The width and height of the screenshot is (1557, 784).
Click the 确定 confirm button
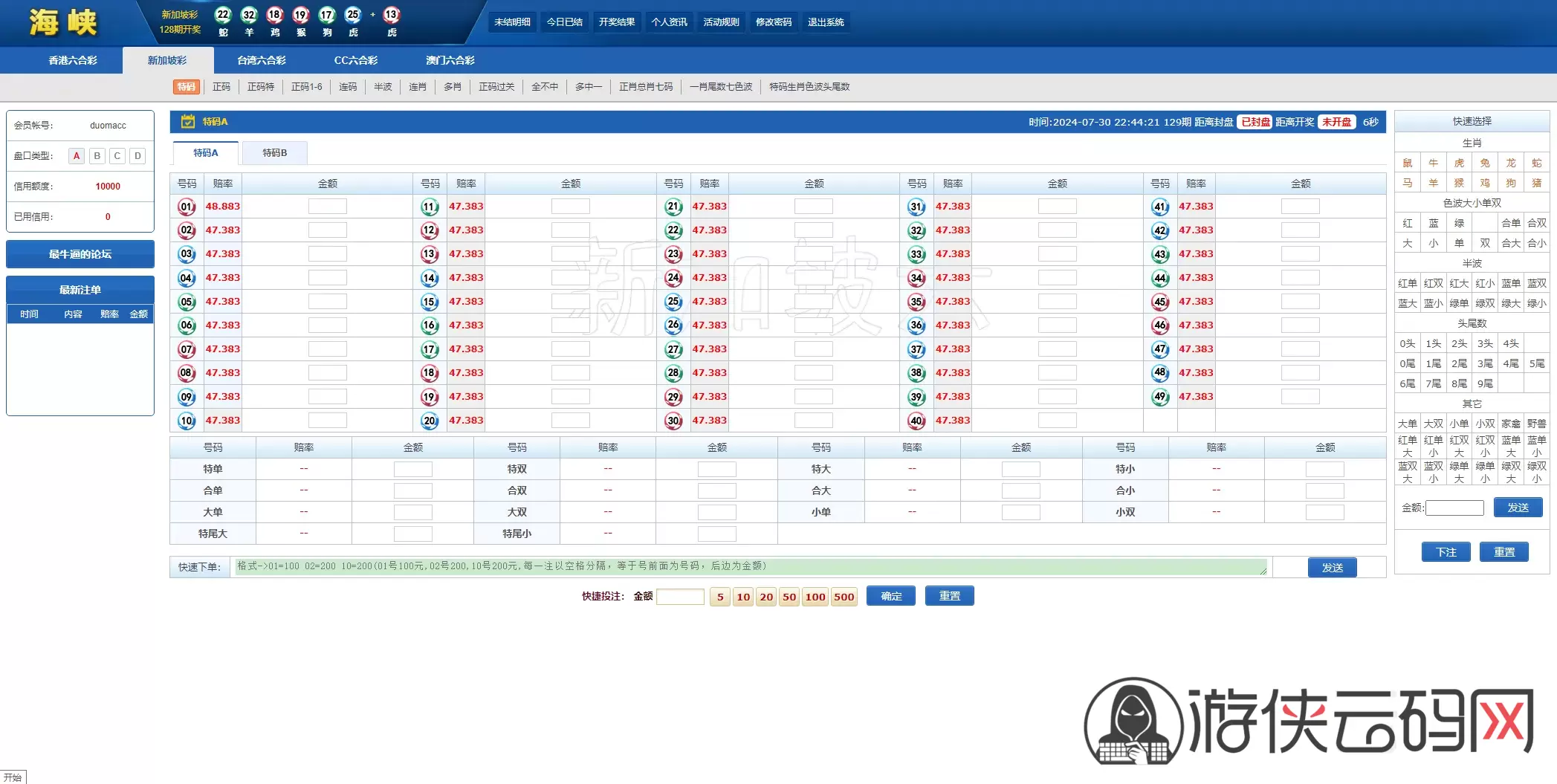[891, 596]
